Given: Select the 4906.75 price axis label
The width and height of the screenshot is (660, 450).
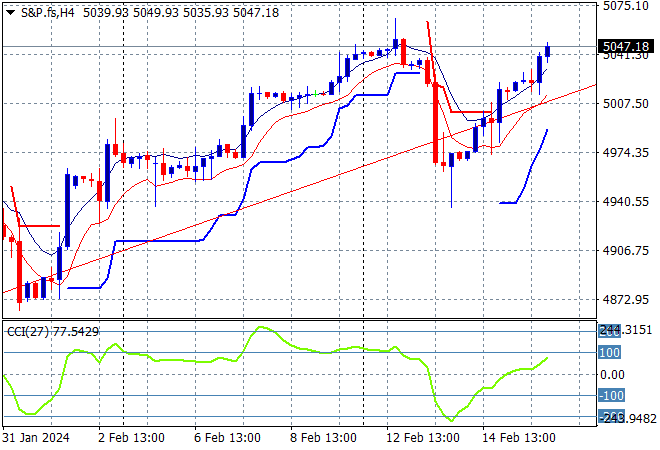Looking at the screenshot, I should click(x=625, y=250).
